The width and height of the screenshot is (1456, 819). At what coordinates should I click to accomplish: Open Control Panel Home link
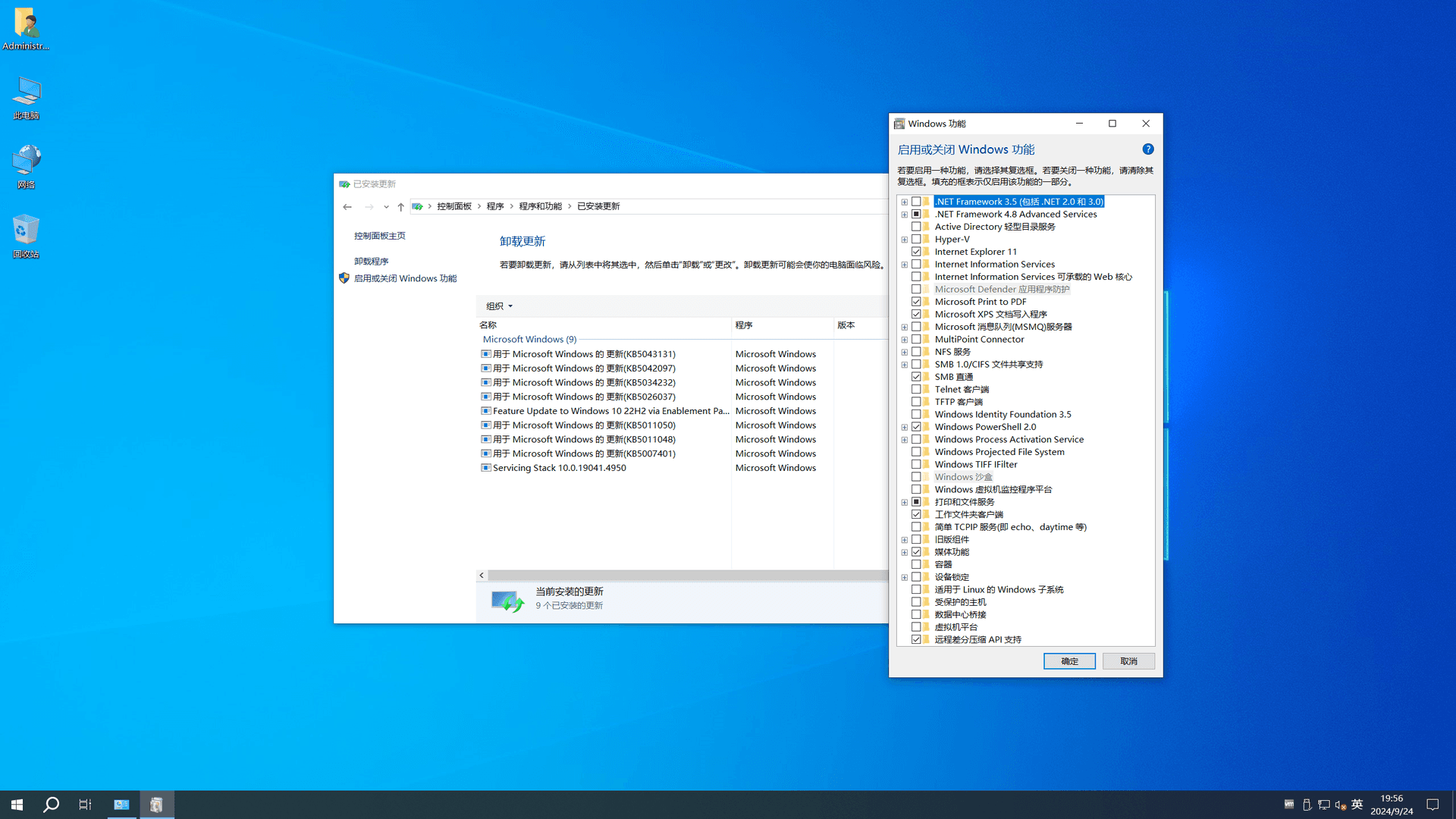coord(379,236)
